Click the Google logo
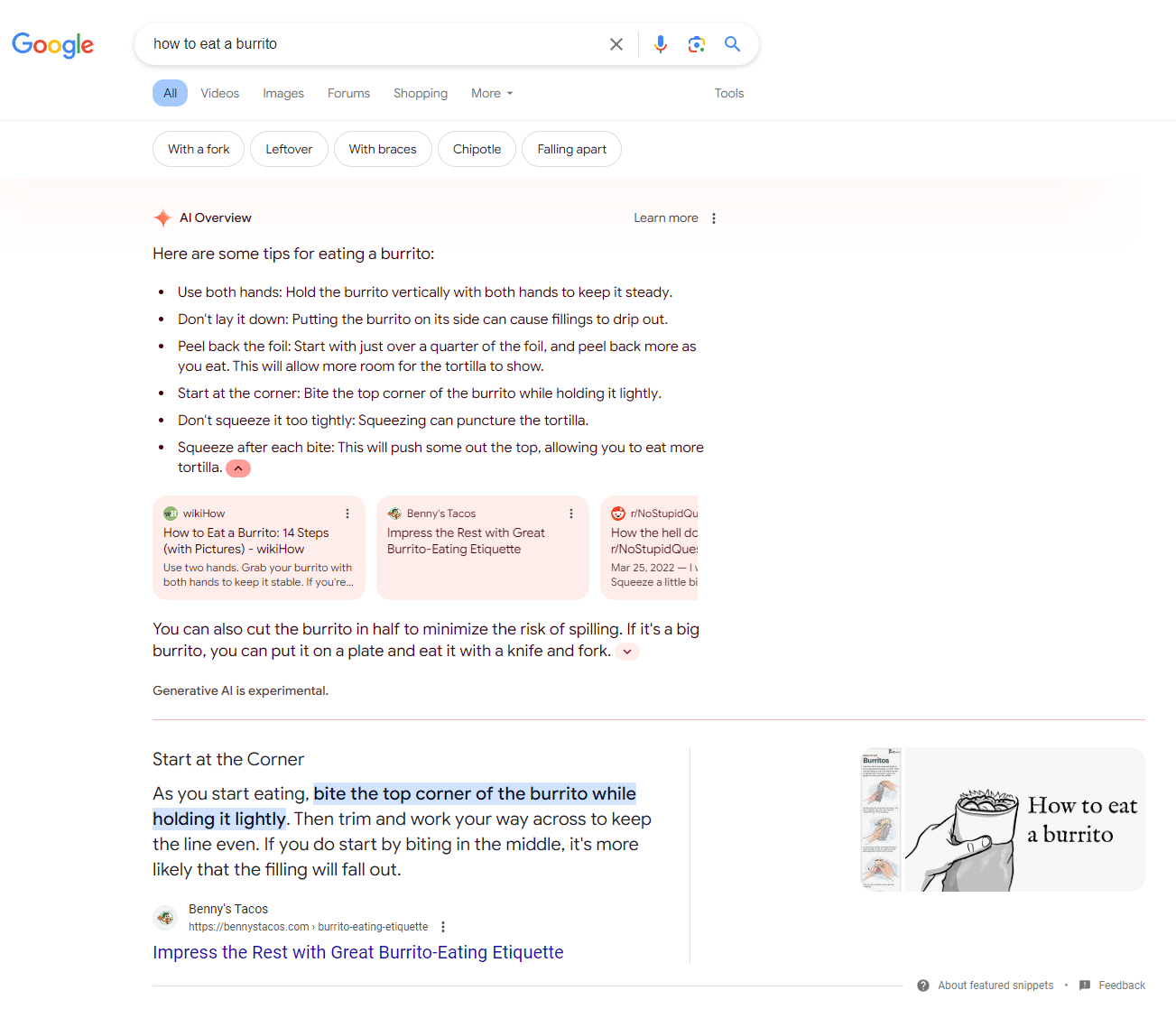Image resolution: width=1176 pixels, height=1009 pixels. point(52,44)
